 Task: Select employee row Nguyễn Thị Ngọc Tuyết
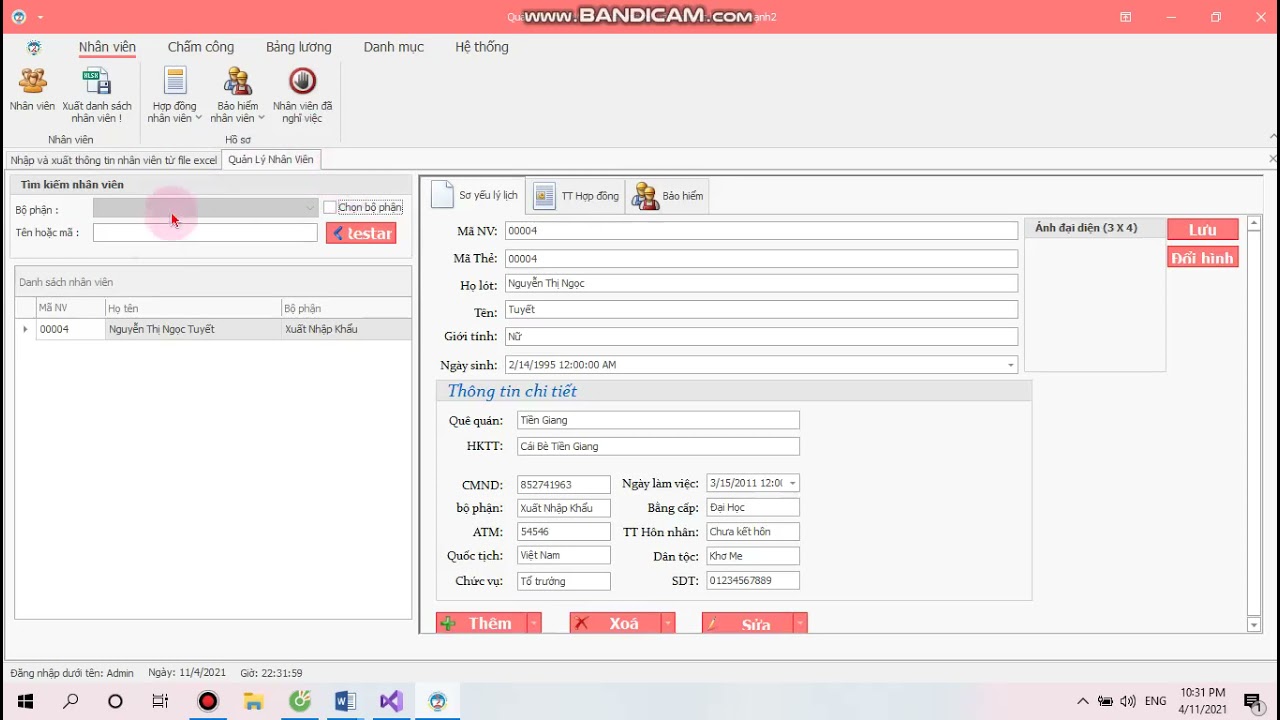pyautogui.click(x=213, y=329)
